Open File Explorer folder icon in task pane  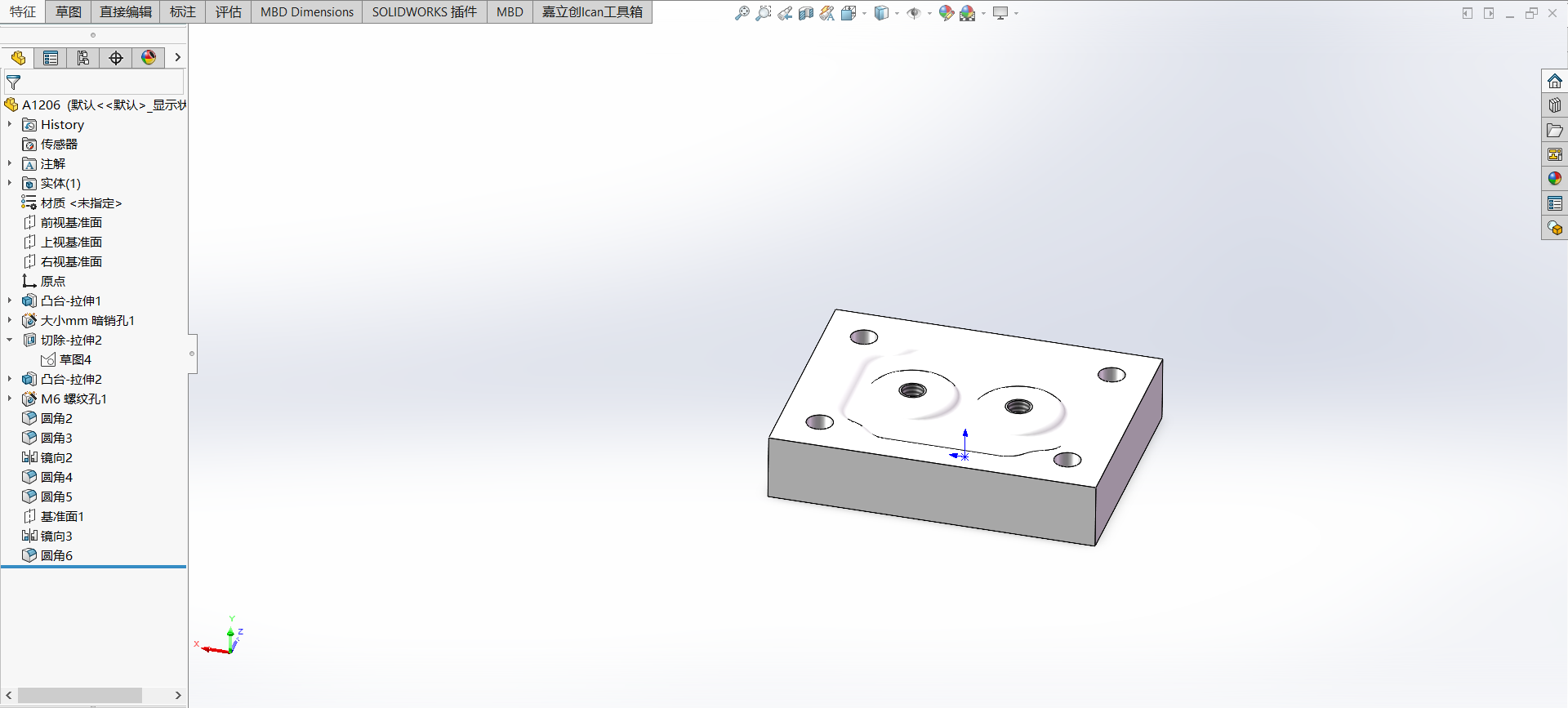[1555, 130]
